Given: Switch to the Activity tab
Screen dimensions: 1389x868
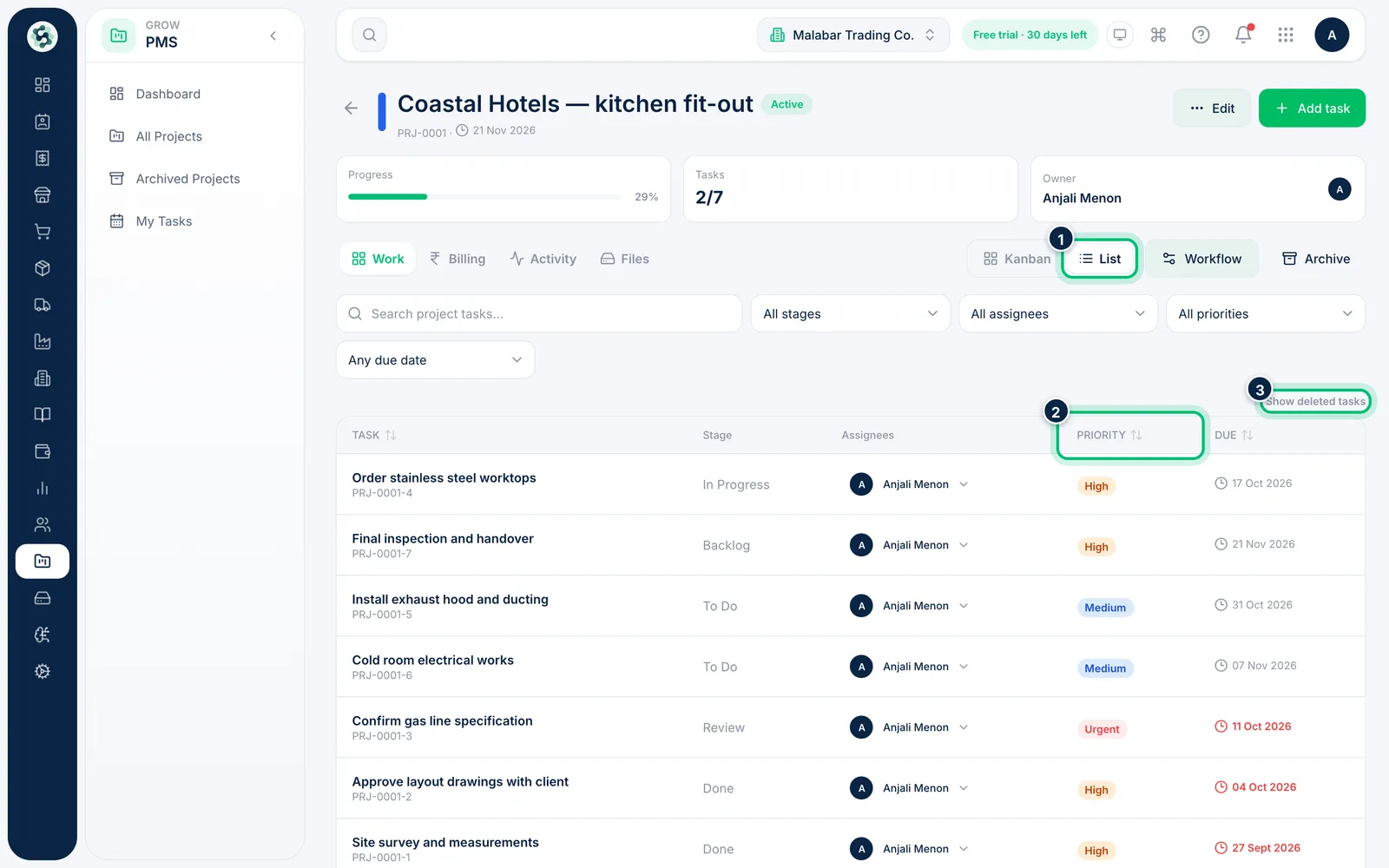Looking at the screenshot, I should pyautogui.click(x=543, y=259).
